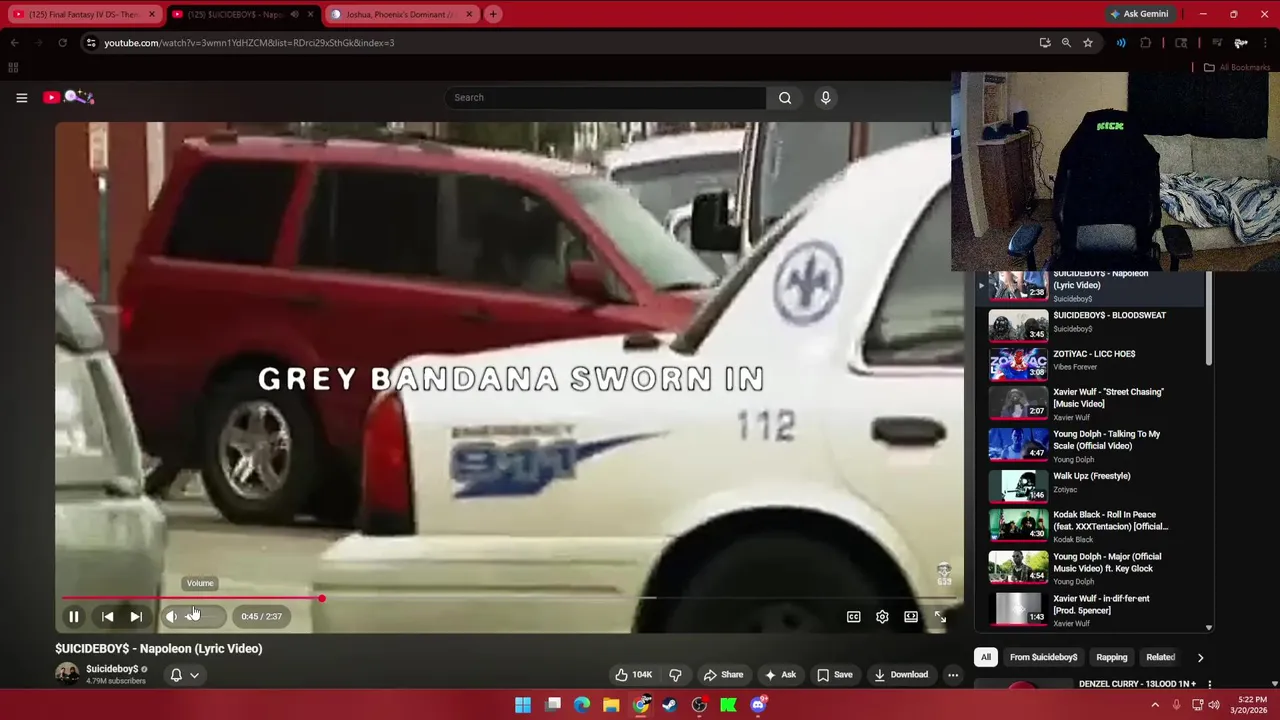The width and height of the screenshot is (1280, 720).
Task: Click the Ask button below the video
Action: pos(780,675)
